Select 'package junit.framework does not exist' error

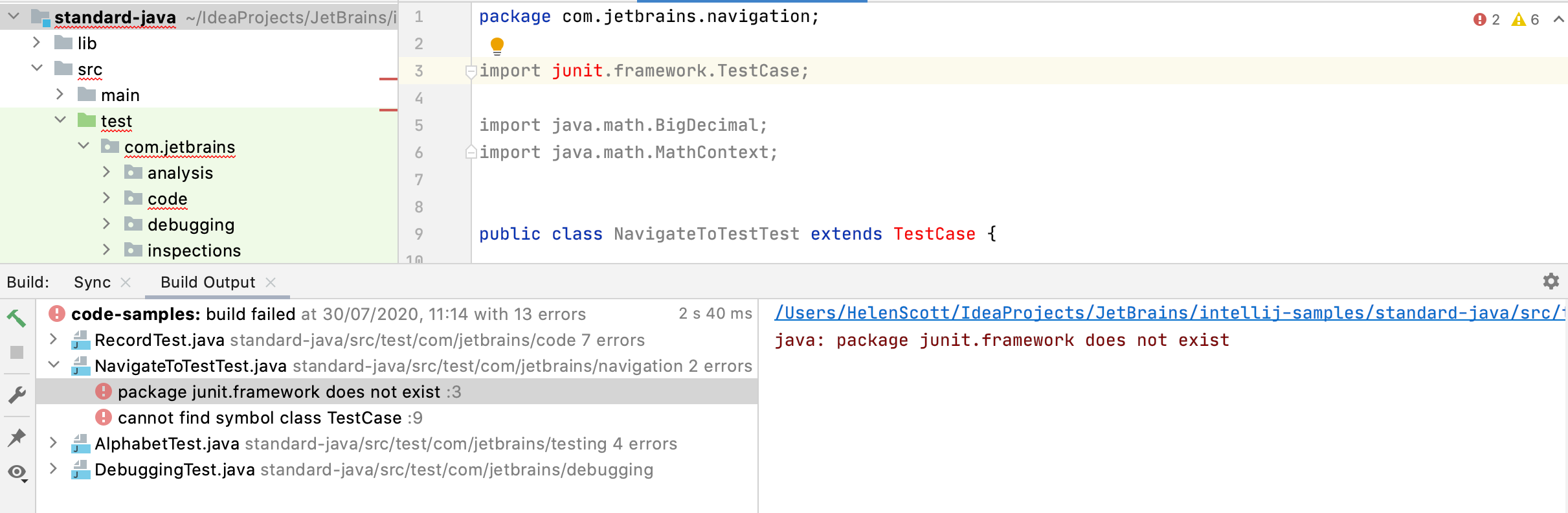(x=397, y=392)
